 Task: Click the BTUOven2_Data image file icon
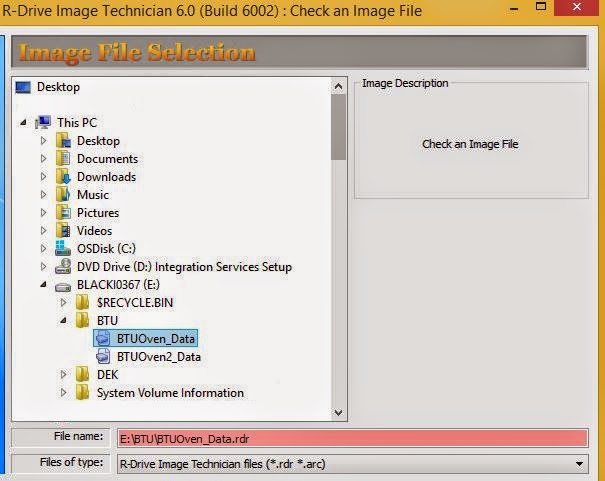103,356
